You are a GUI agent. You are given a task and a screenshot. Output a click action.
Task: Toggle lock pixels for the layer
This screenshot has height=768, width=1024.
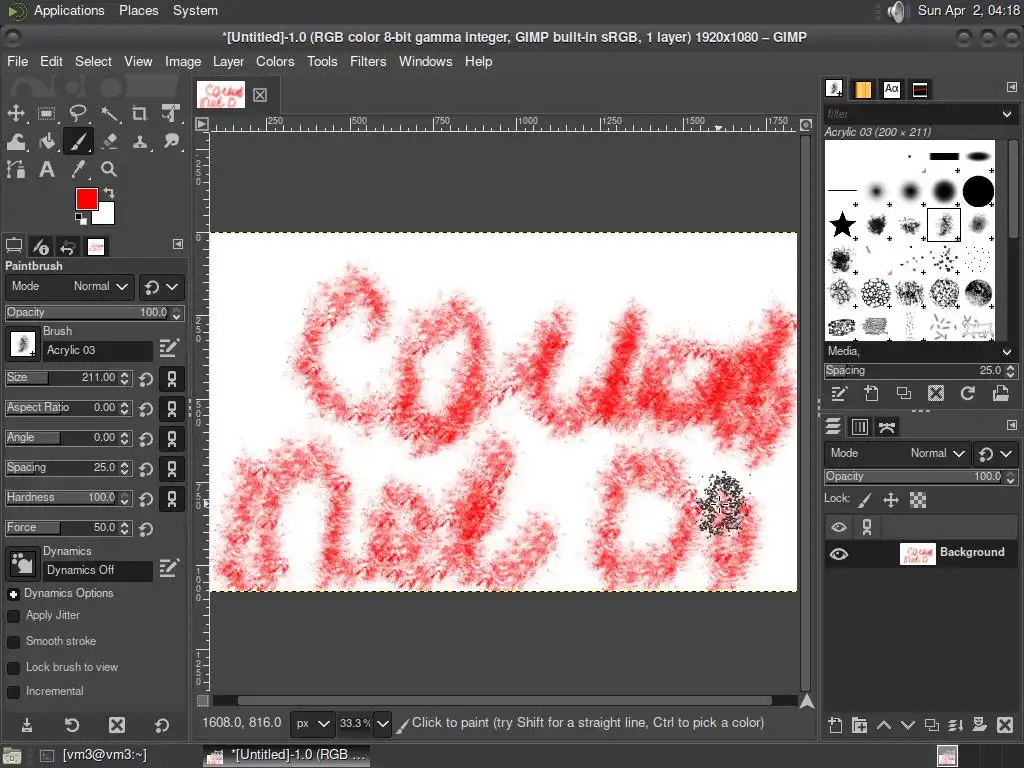tap(865, 500)
